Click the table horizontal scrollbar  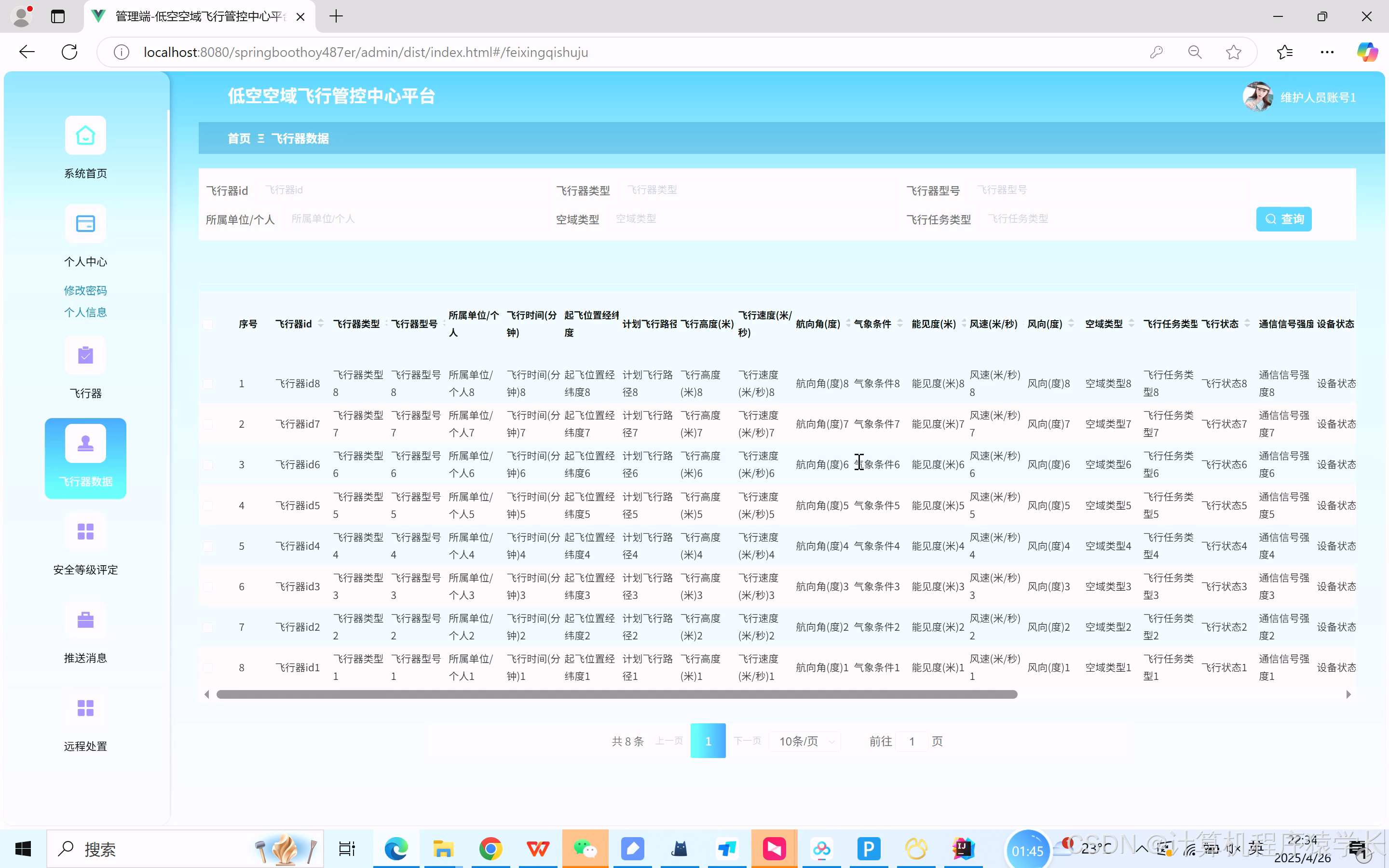pos(616,694)
